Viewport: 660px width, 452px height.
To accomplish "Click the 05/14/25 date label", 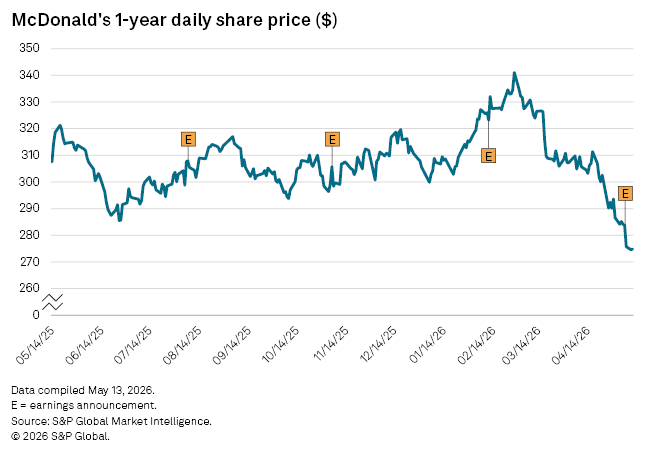I will point(36,345).
